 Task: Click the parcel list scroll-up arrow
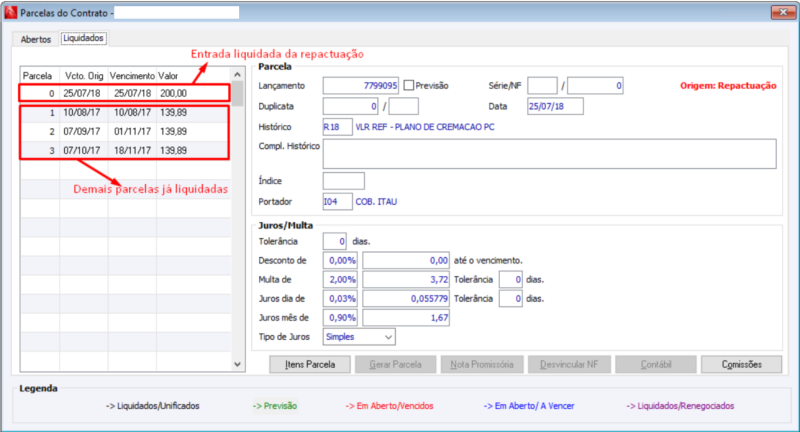(x=237, y=75)
